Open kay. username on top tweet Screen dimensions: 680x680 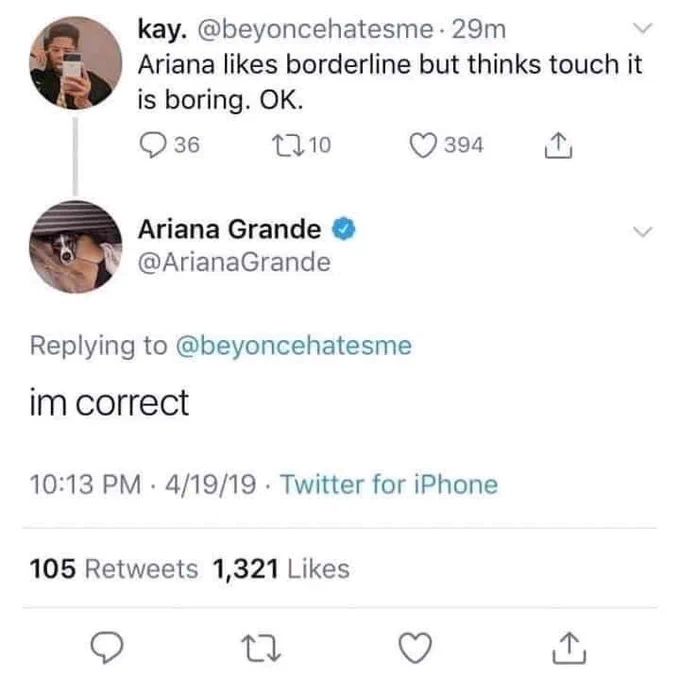[x=163, y=29]
